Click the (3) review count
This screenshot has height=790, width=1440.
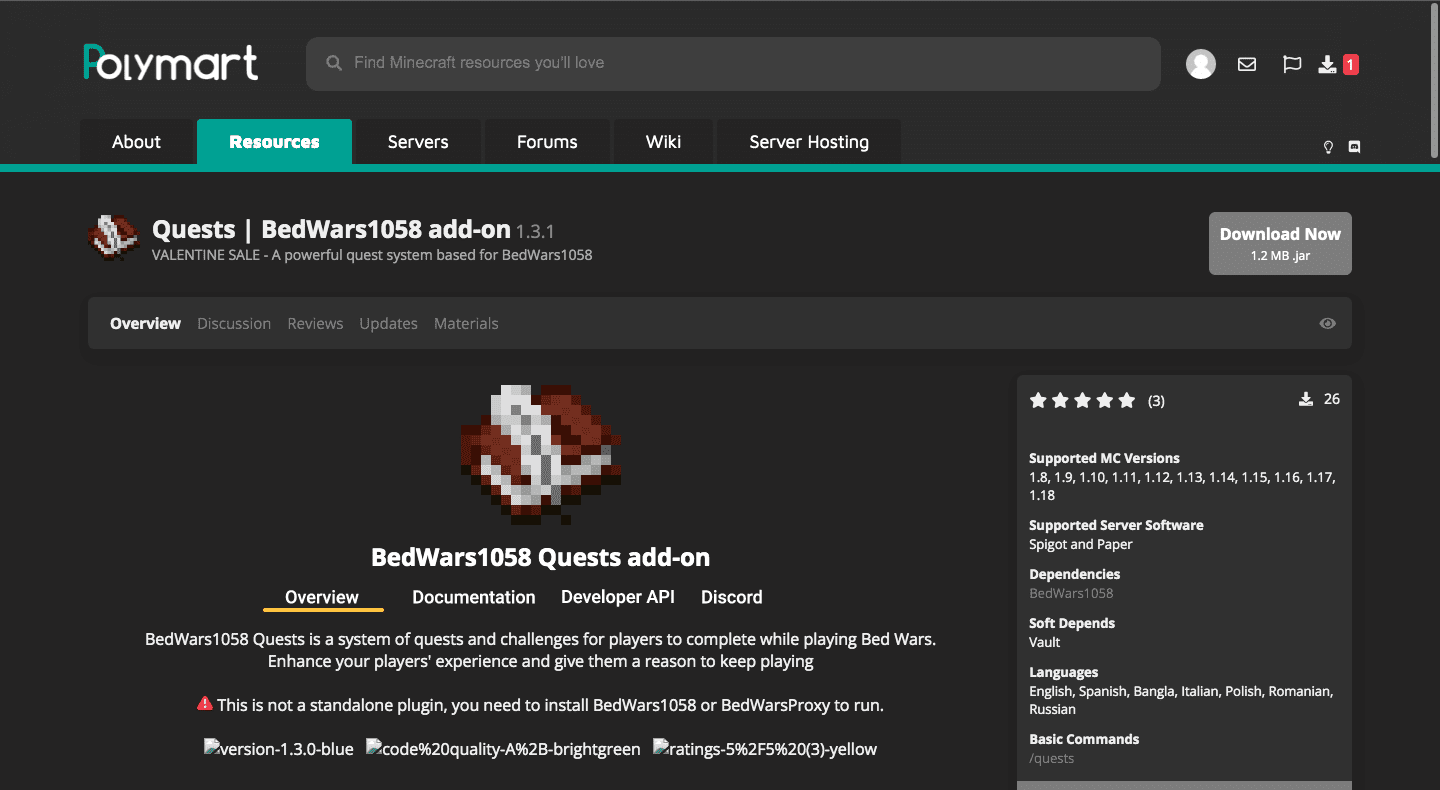click(1156, 401)
